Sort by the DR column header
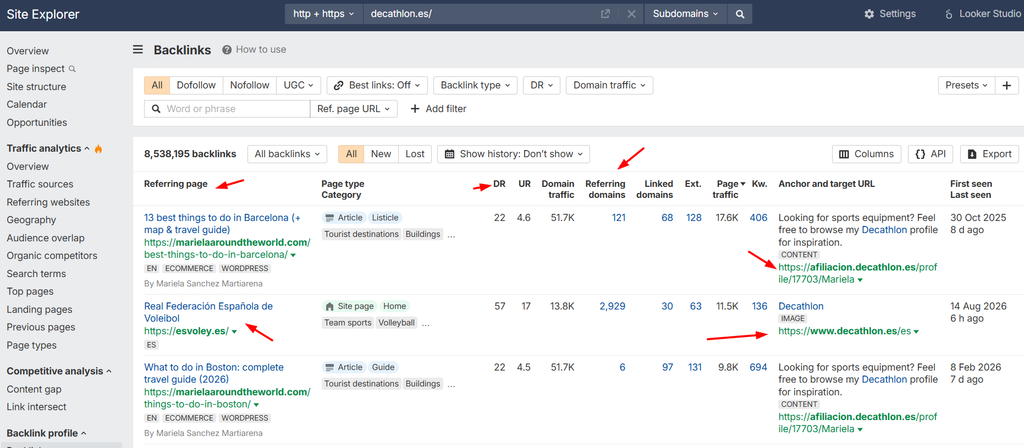This screenshot has height=448, width=1024. [x=499, y=184]
